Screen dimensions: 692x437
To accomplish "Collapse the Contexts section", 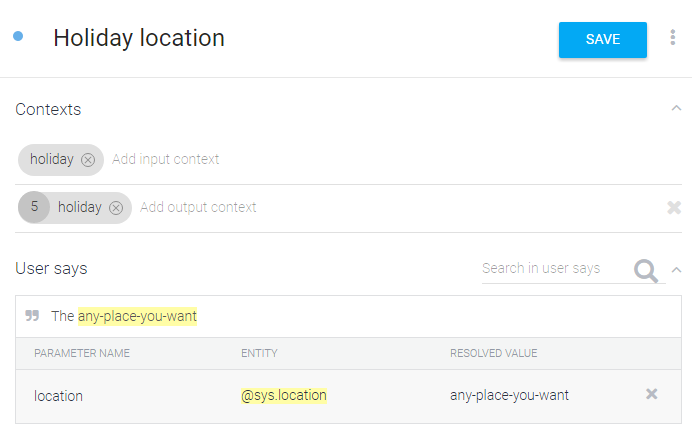I will [x=677, y=109].
